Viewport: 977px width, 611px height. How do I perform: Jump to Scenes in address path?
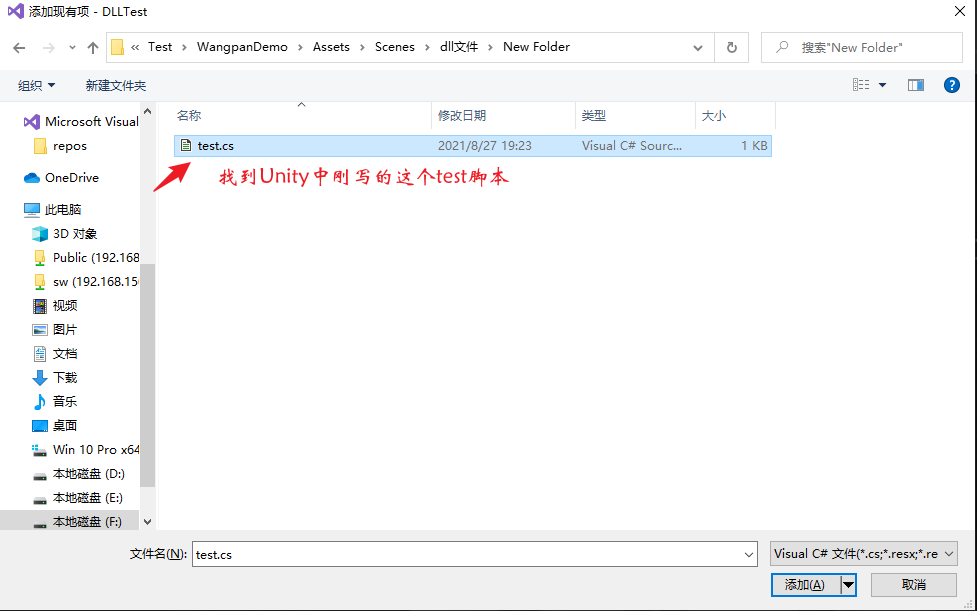tap(394, 47)
